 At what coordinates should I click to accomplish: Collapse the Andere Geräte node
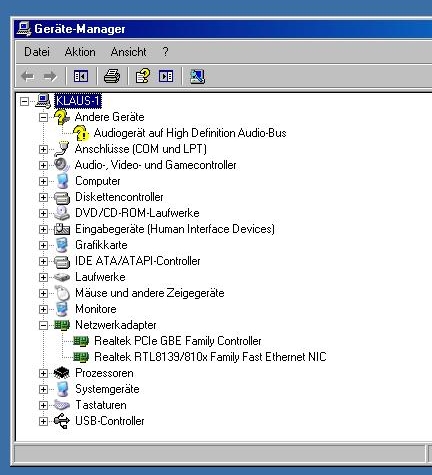(43, 117)
